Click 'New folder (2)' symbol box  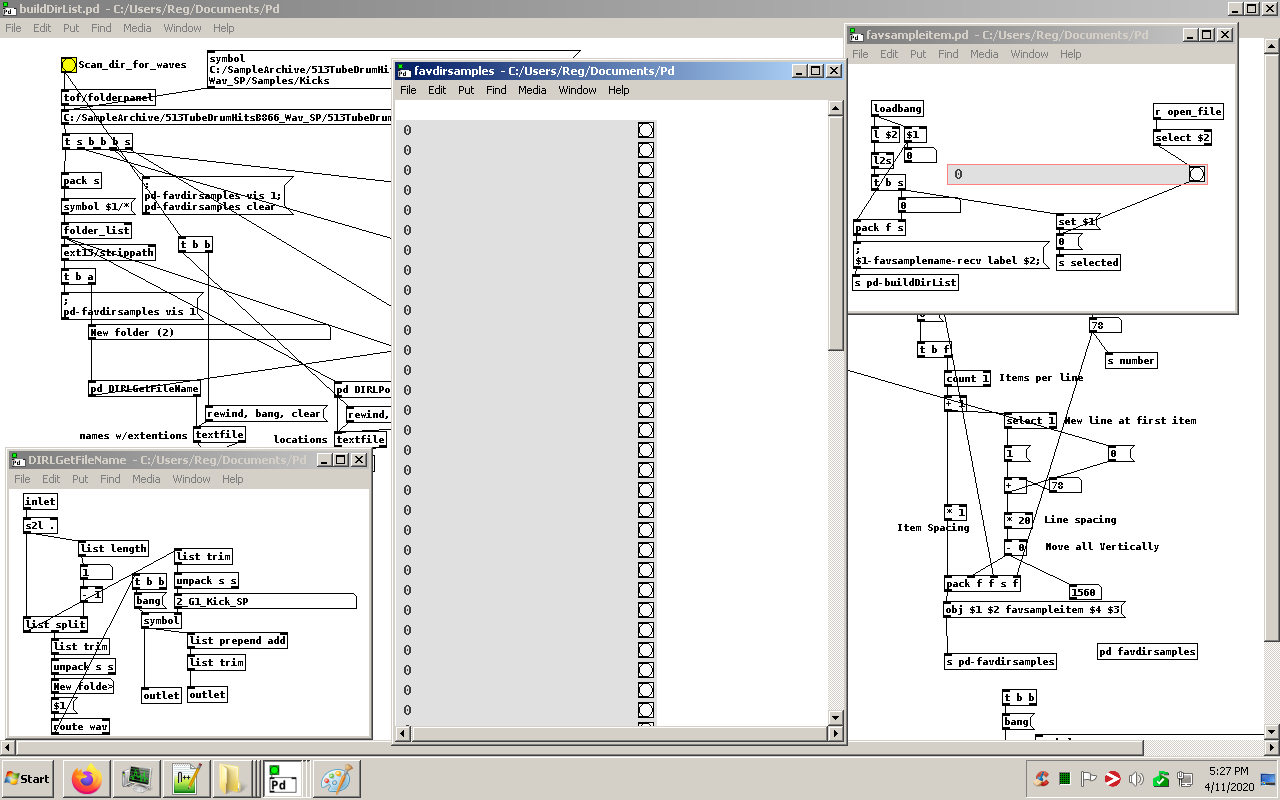(209, 332)
